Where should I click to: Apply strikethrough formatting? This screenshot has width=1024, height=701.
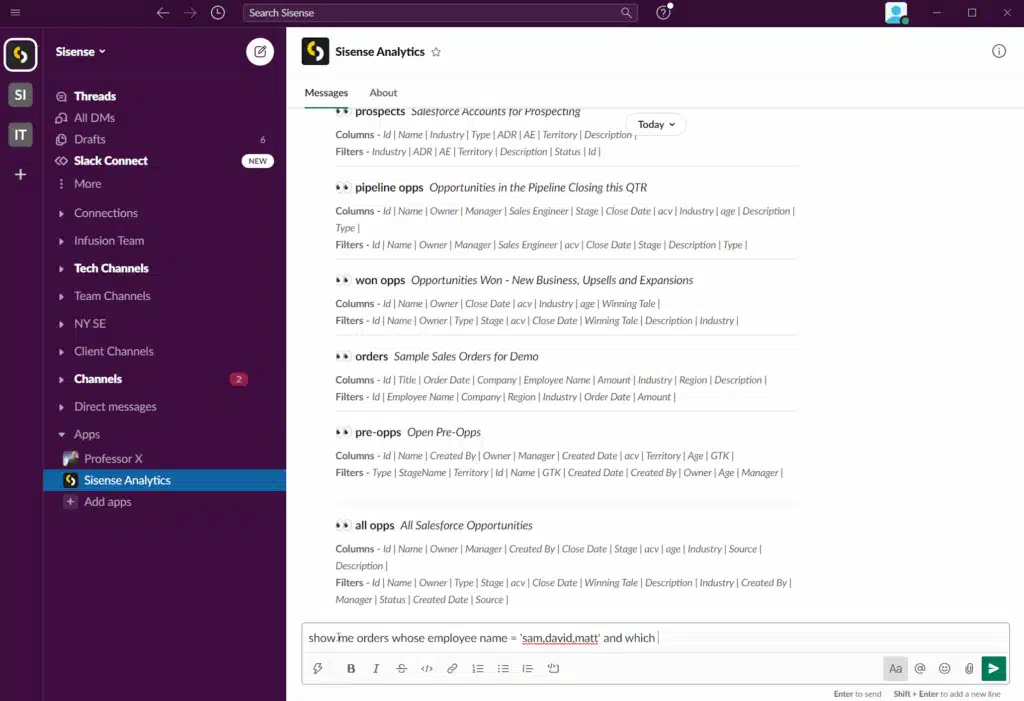[401, 668]
